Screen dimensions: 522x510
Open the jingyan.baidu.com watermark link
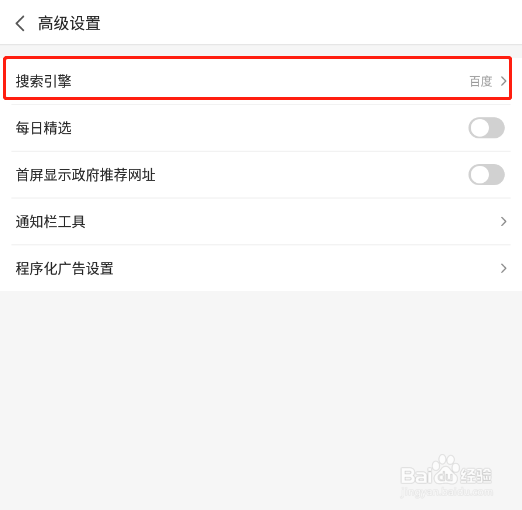pos(446,491)
